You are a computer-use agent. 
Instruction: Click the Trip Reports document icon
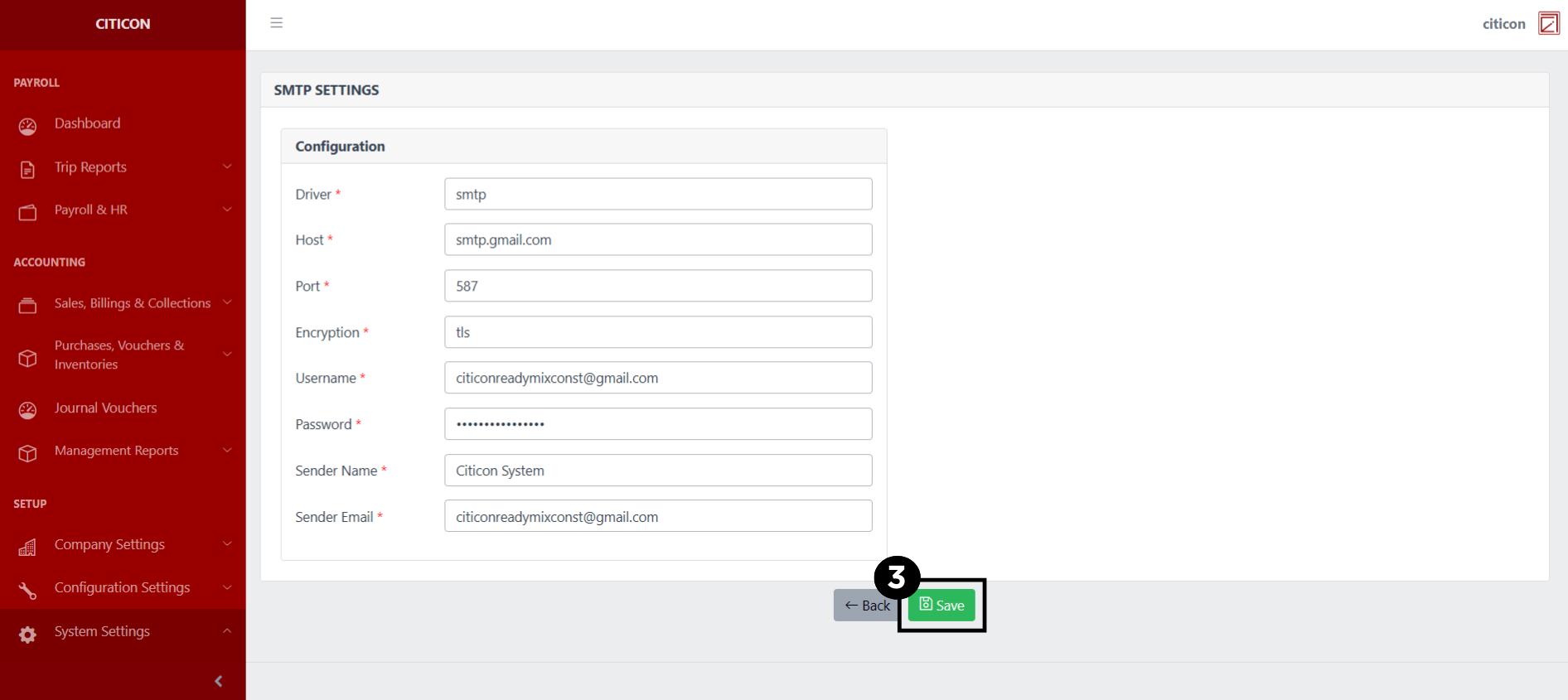(27, 170)
